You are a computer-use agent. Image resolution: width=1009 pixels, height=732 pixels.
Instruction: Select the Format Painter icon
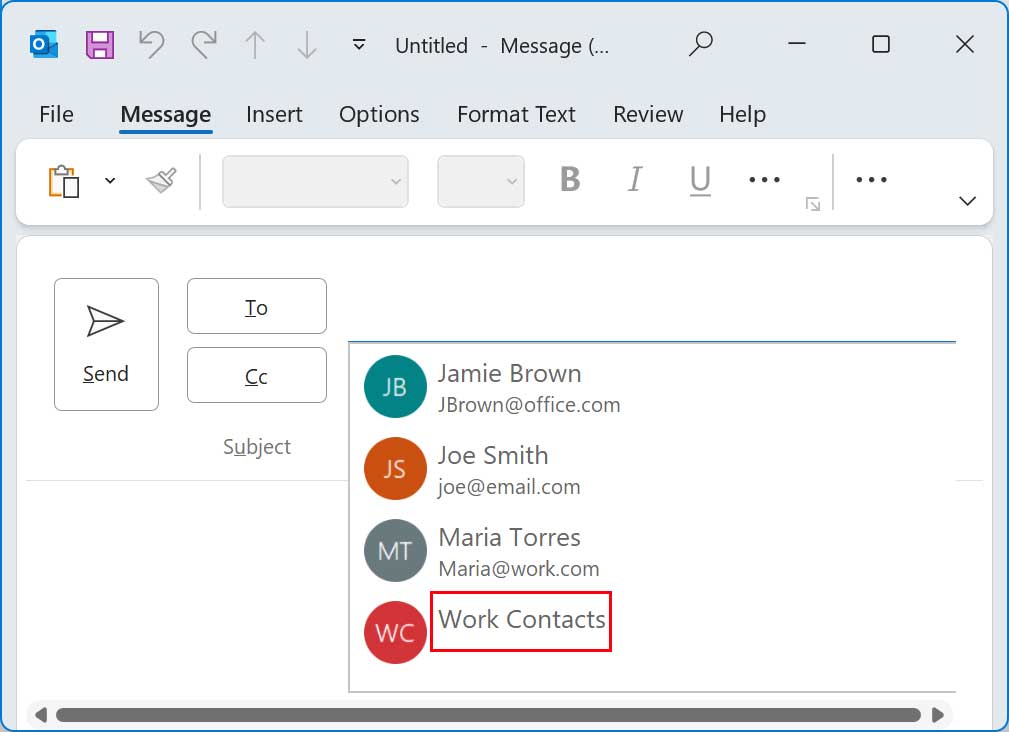159,181
